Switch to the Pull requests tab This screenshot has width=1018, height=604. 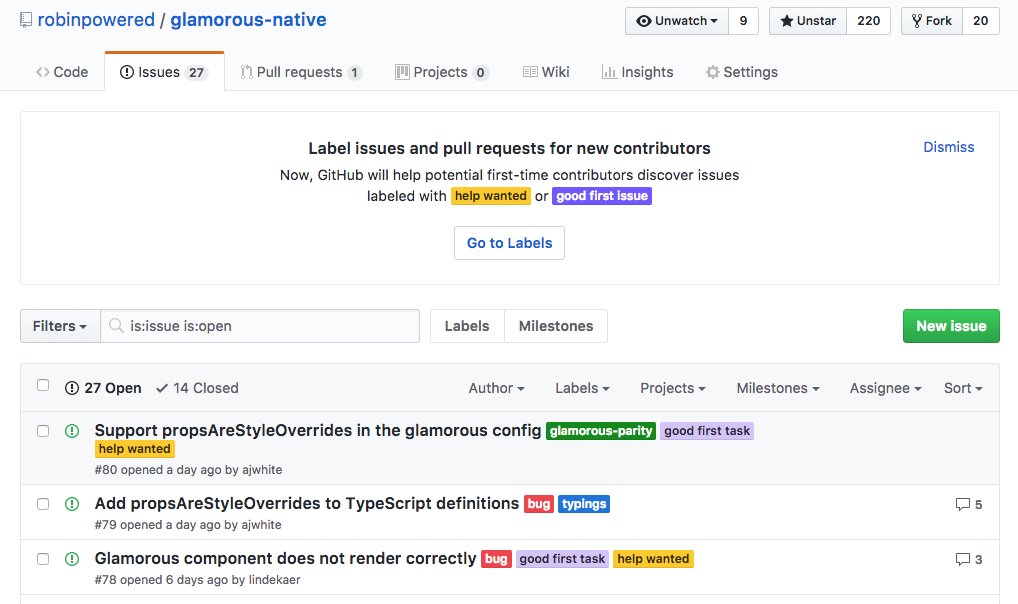point(301,72)
